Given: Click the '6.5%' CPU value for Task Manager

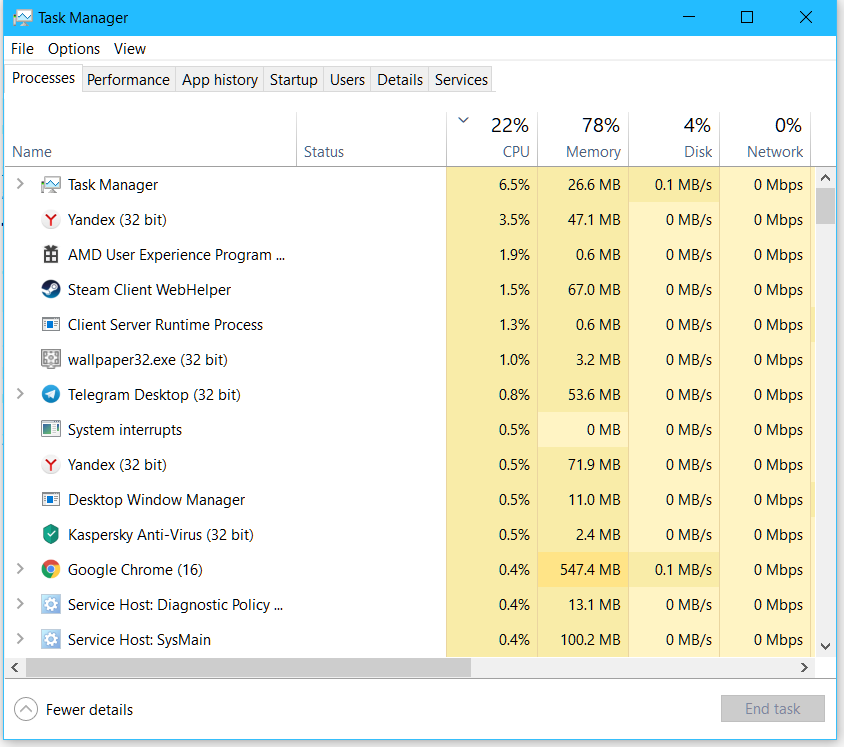Looking at the screenshot, I should point(514,185).
